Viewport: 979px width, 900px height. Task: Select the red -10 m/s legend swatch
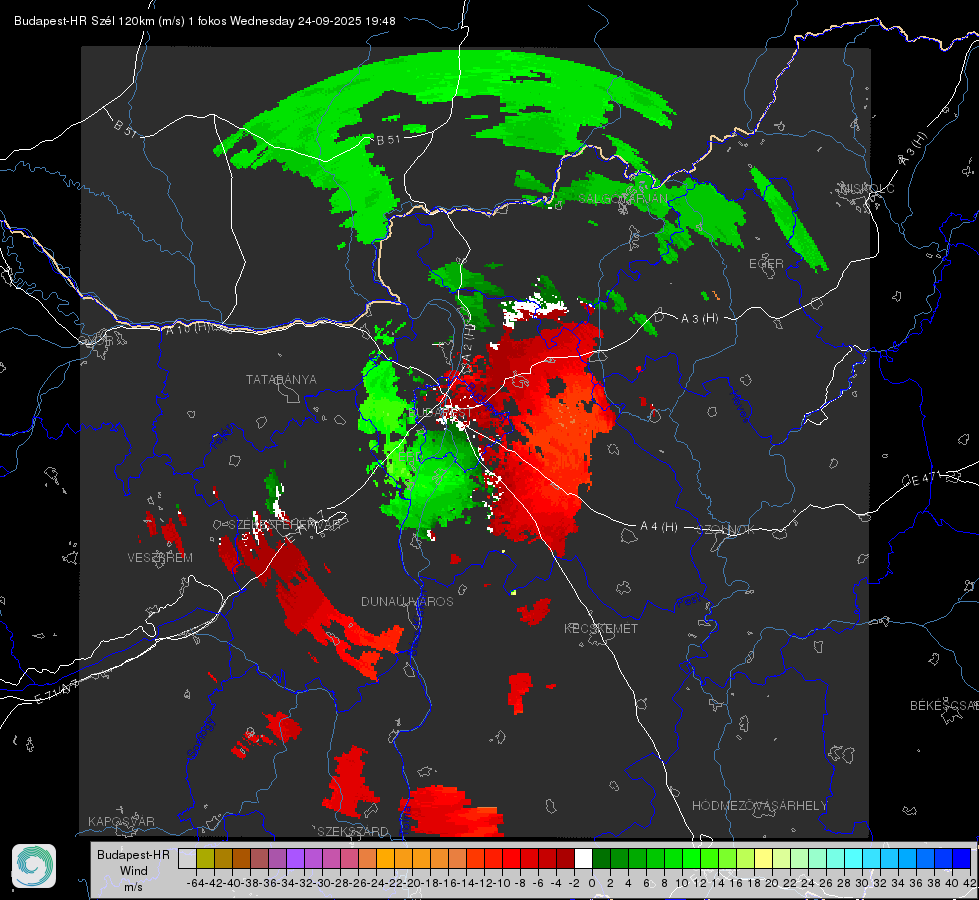click(511, 858)
